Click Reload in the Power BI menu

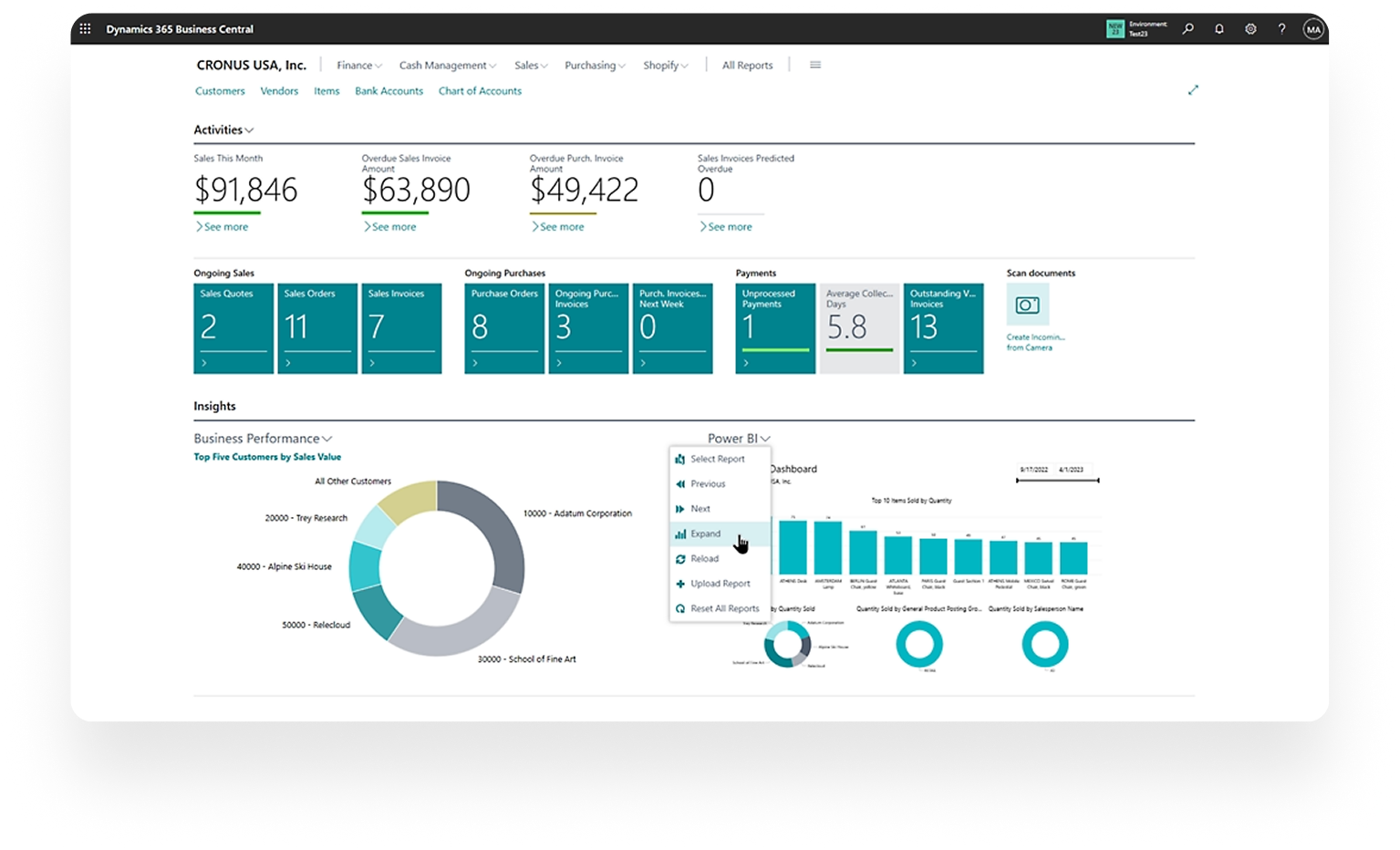point(704,559)
